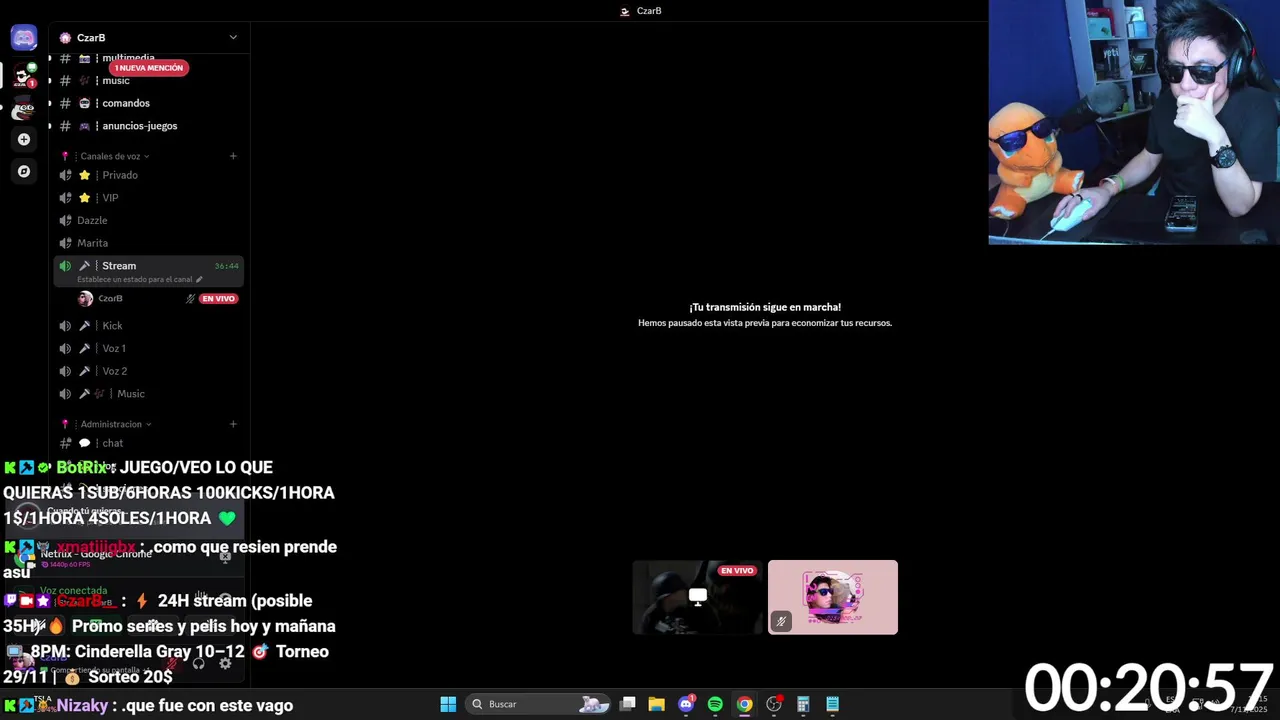Open Discord home direct messages icon
Image resolution: width=1280 pixels, height=720 pixels.
pos(24,38)
